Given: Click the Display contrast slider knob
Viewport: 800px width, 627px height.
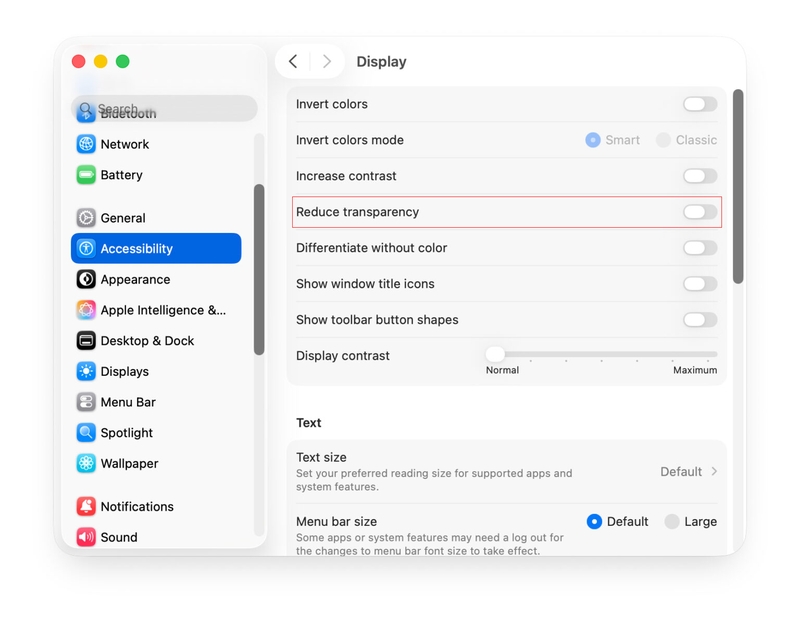Looking at the screenshot, I should (x=495, y=354).
